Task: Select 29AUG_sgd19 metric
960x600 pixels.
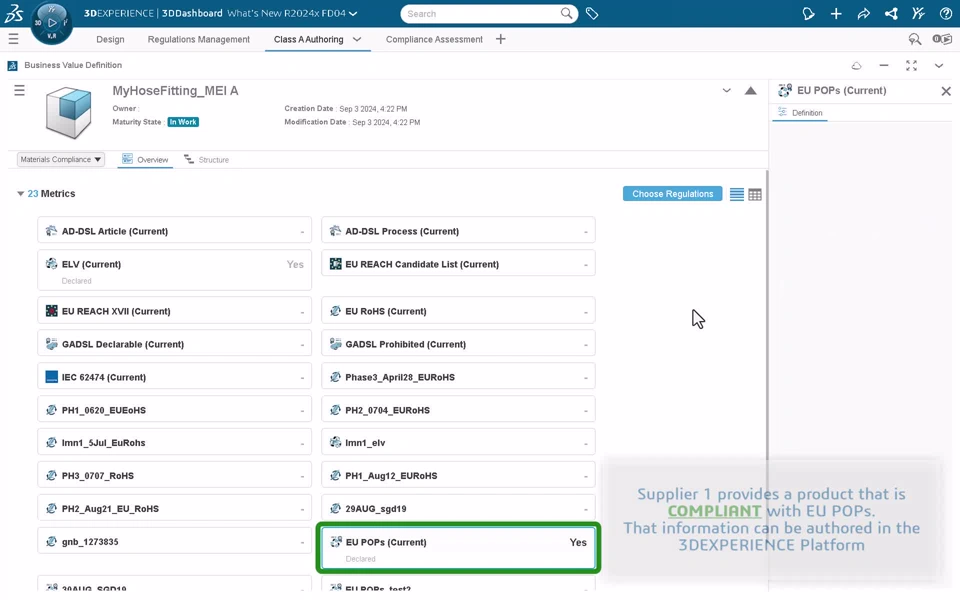Action: tap(458, 509)
